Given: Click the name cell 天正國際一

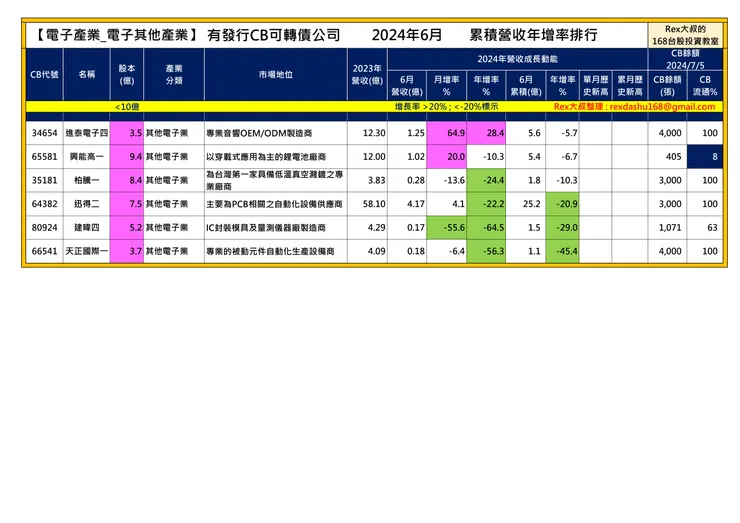Looking at the screenshot, I should tap(86, 251).
